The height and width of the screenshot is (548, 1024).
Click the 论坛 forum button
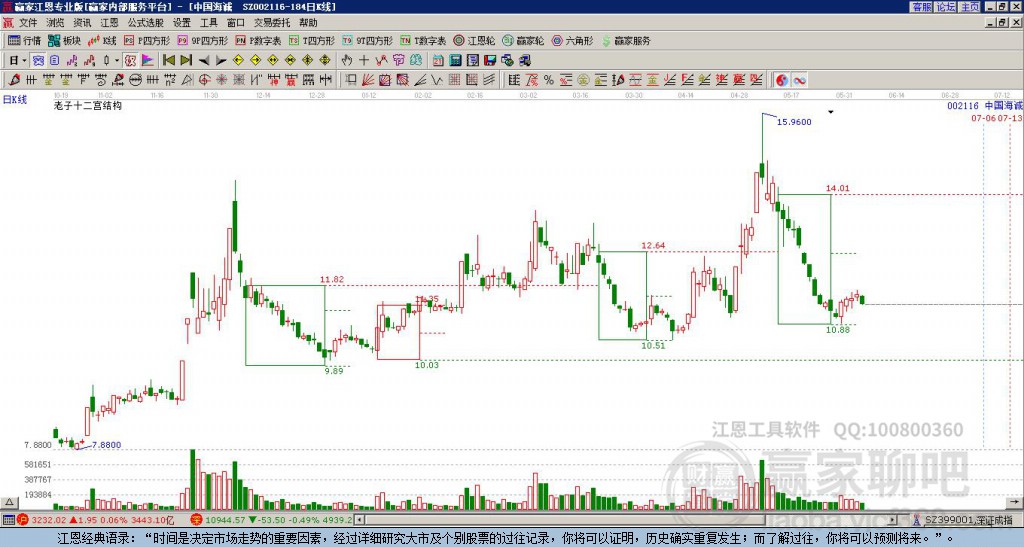pos(945,7)
